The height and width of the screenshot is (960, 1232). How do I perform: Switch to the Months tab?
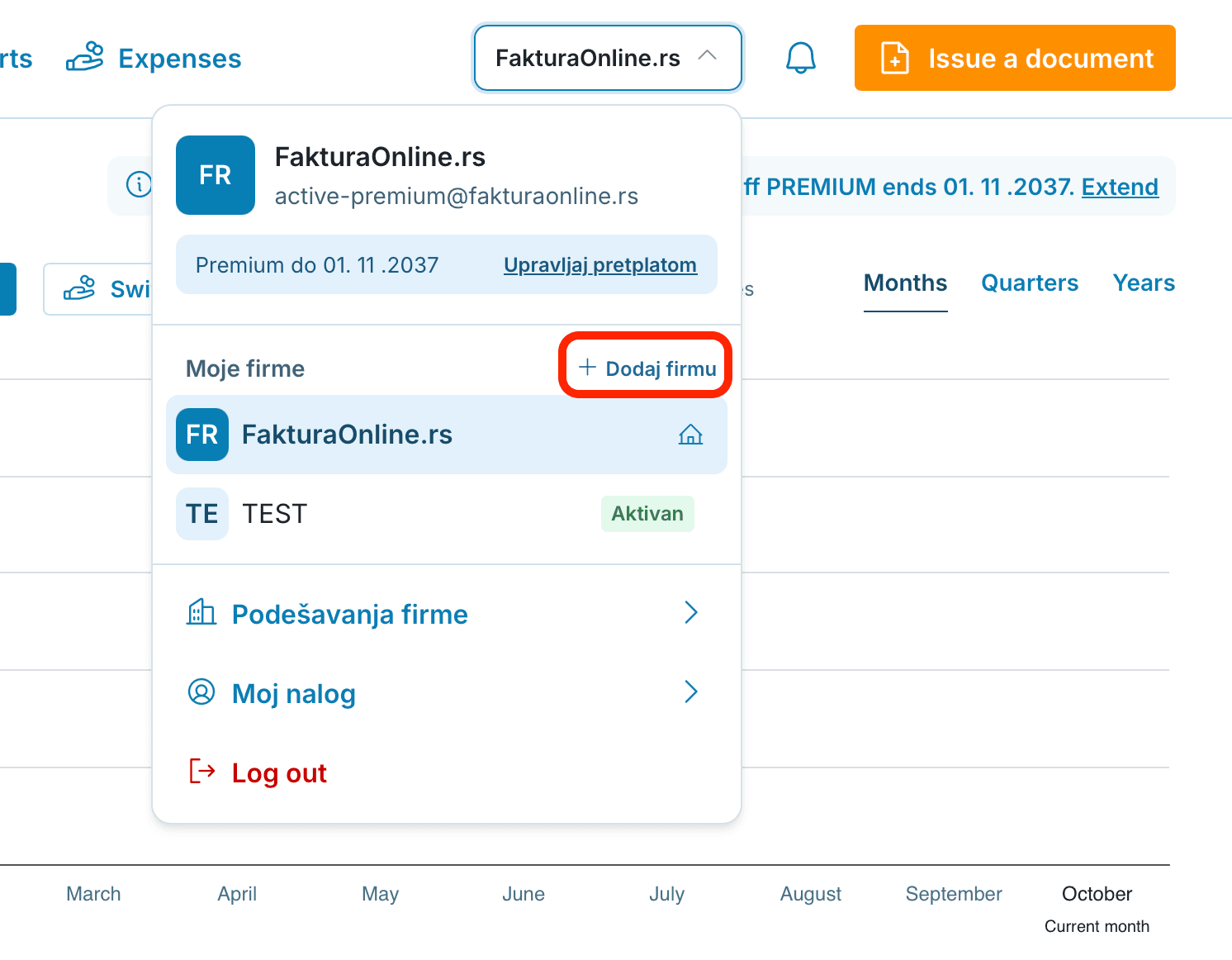click(x=905, y=283)
